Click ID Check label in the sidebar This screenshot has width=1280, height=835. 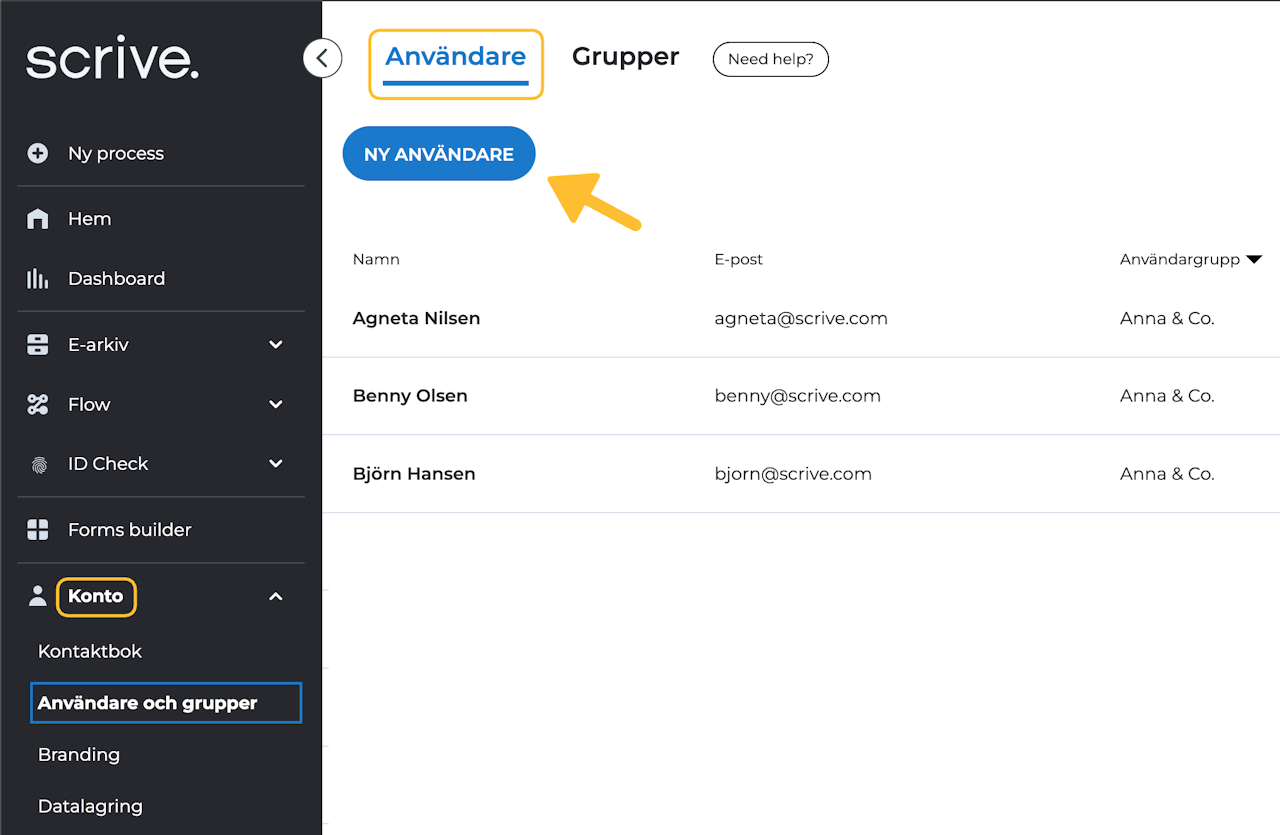coord(108,464)
